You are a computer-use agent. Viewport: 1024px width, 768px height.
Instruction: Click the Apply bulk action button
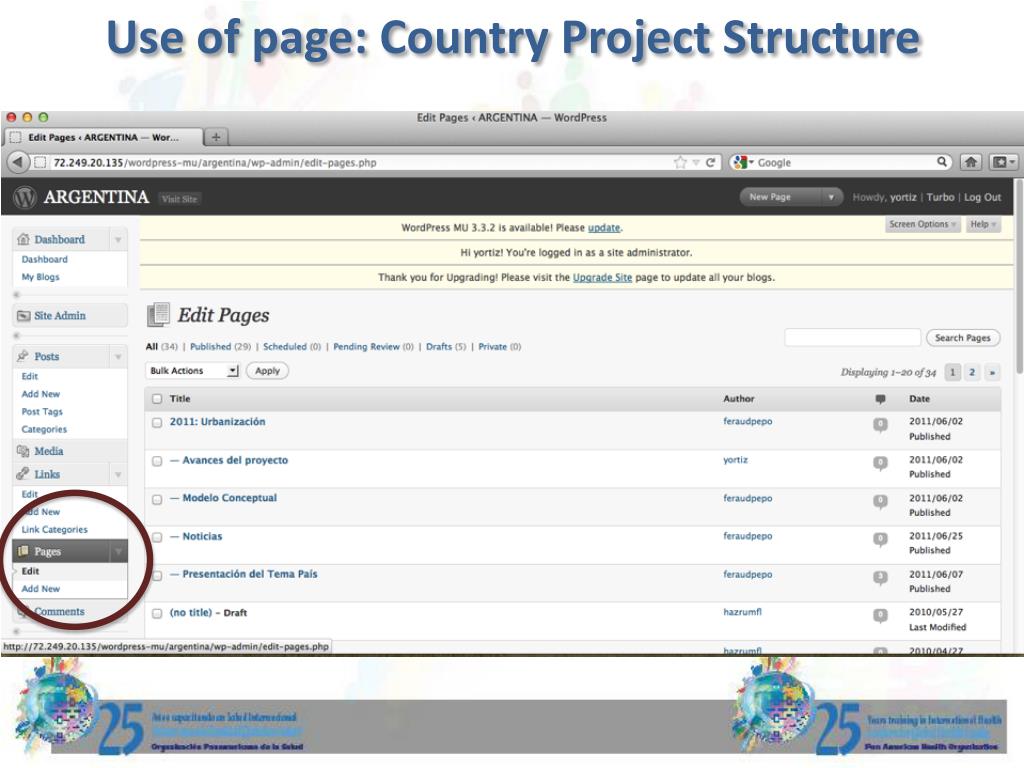pos(267,370)
